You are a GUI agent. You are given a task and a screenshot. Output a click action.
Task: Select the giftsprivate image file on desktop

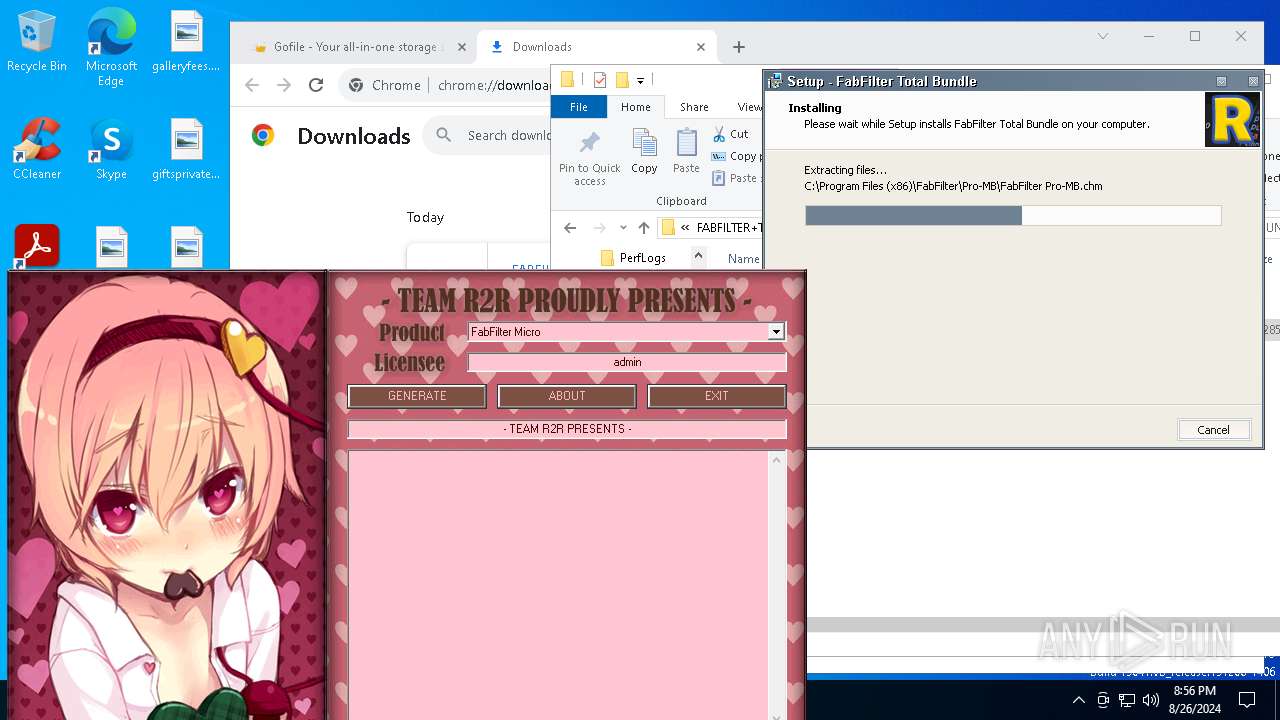(x=186, y=150)
